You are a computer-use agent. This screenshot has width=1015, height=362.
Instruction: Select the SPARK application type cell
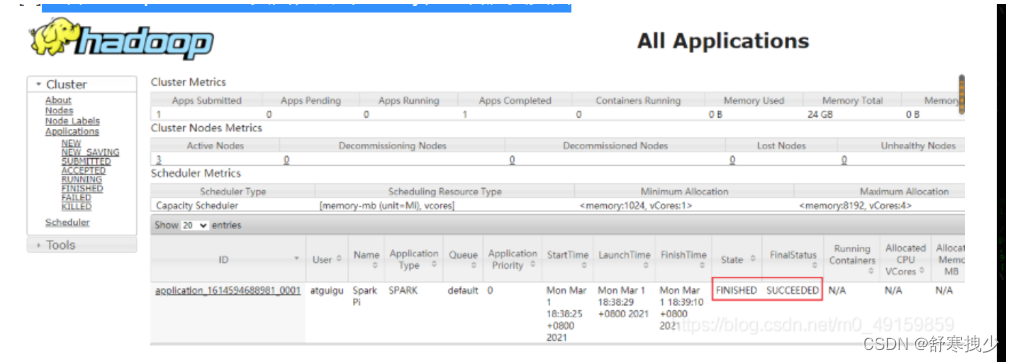403,290
